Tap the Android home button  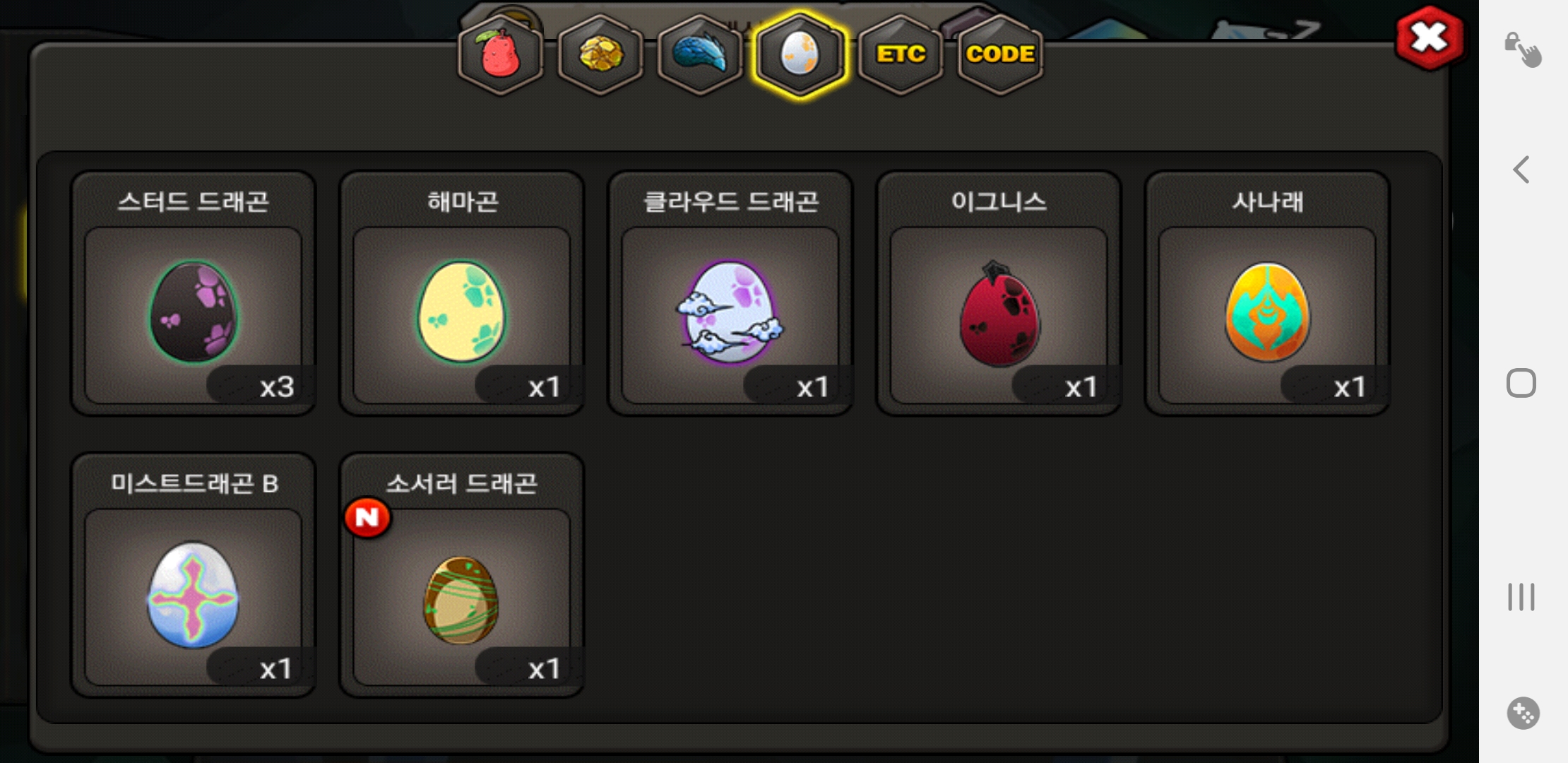click(x=1521, y=383)
